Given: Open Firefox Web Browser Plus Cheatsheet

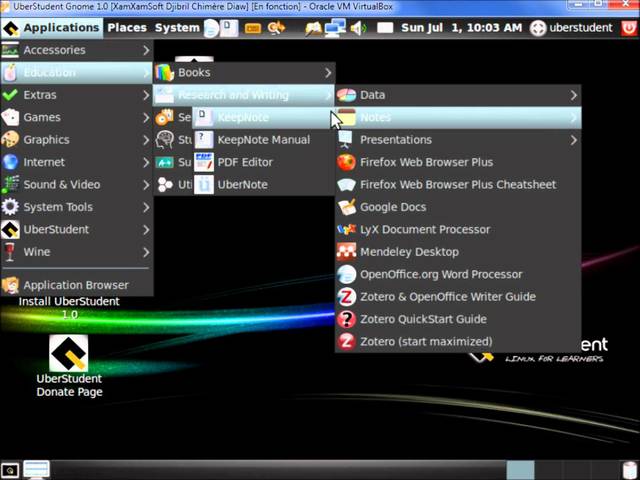Looking at the screenshot, I should [x=458, y=184].
